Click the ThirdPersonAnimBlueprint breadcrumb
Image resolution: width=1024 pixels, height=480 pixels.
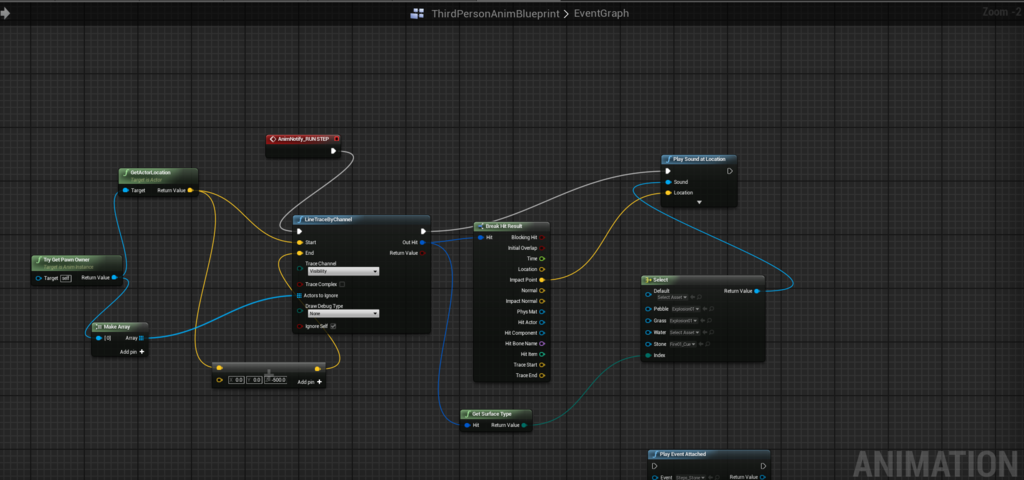(x=495, y=13)
